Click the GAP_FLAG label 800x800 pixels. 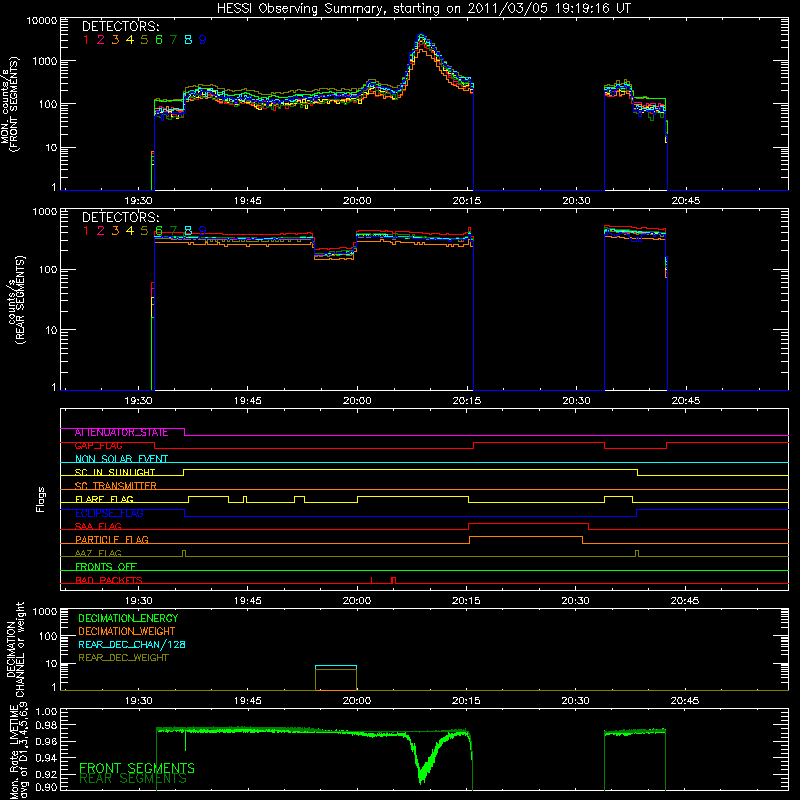(98, 446)
